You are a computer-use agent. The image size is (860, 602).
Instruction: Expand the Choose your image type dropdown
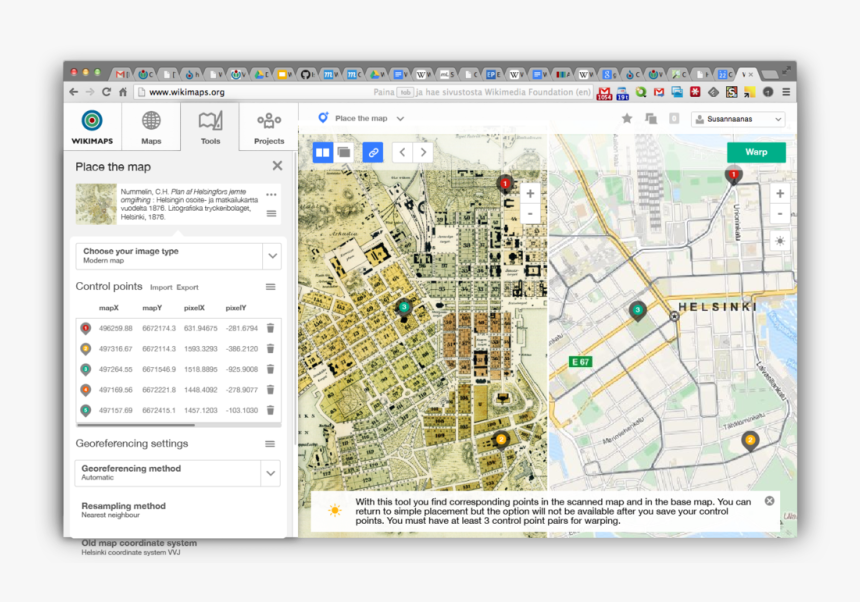[272, 256]
